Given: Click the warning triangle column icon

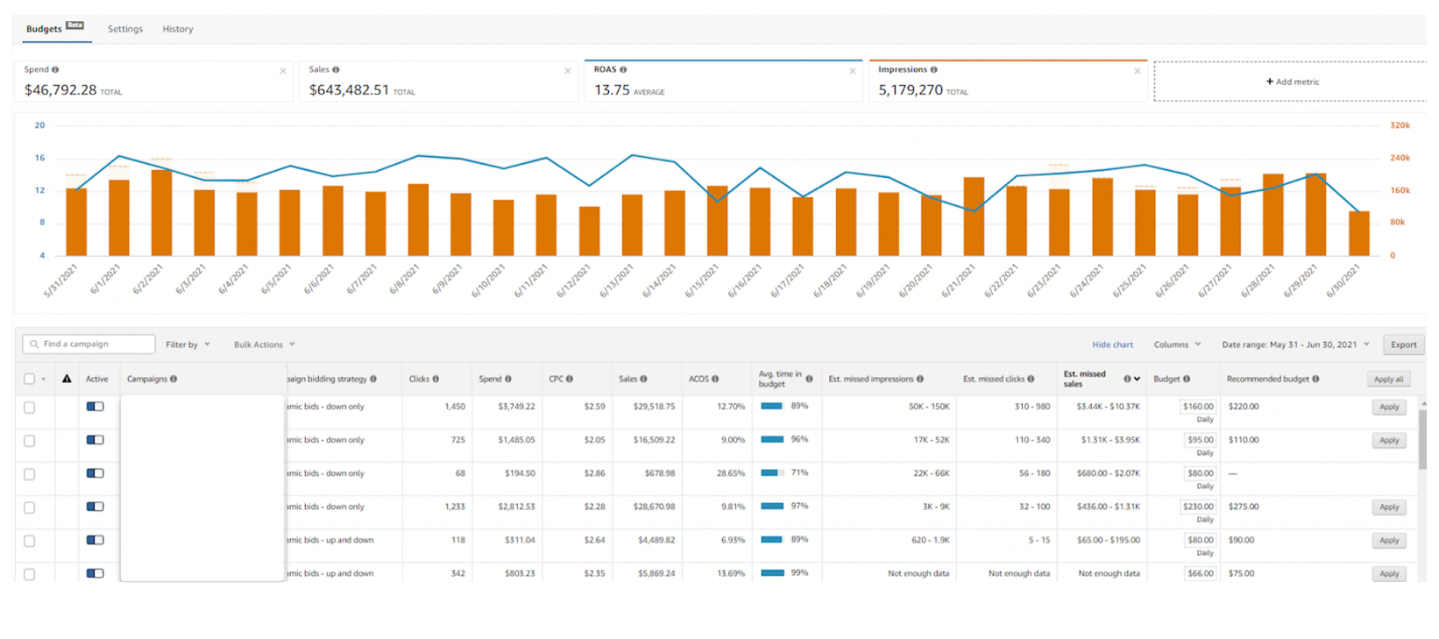Looking at the screenshot, I should (x=67, y=379).
